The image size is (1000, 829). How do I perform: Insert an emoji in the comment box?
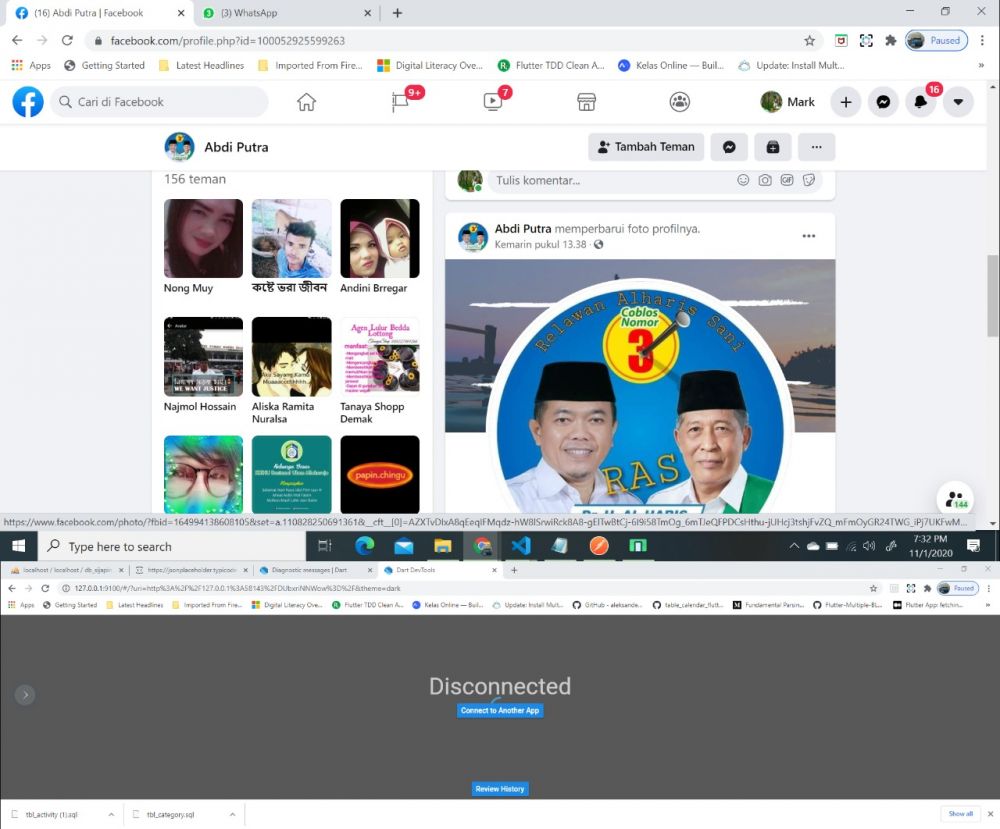(x=743, y=180)
